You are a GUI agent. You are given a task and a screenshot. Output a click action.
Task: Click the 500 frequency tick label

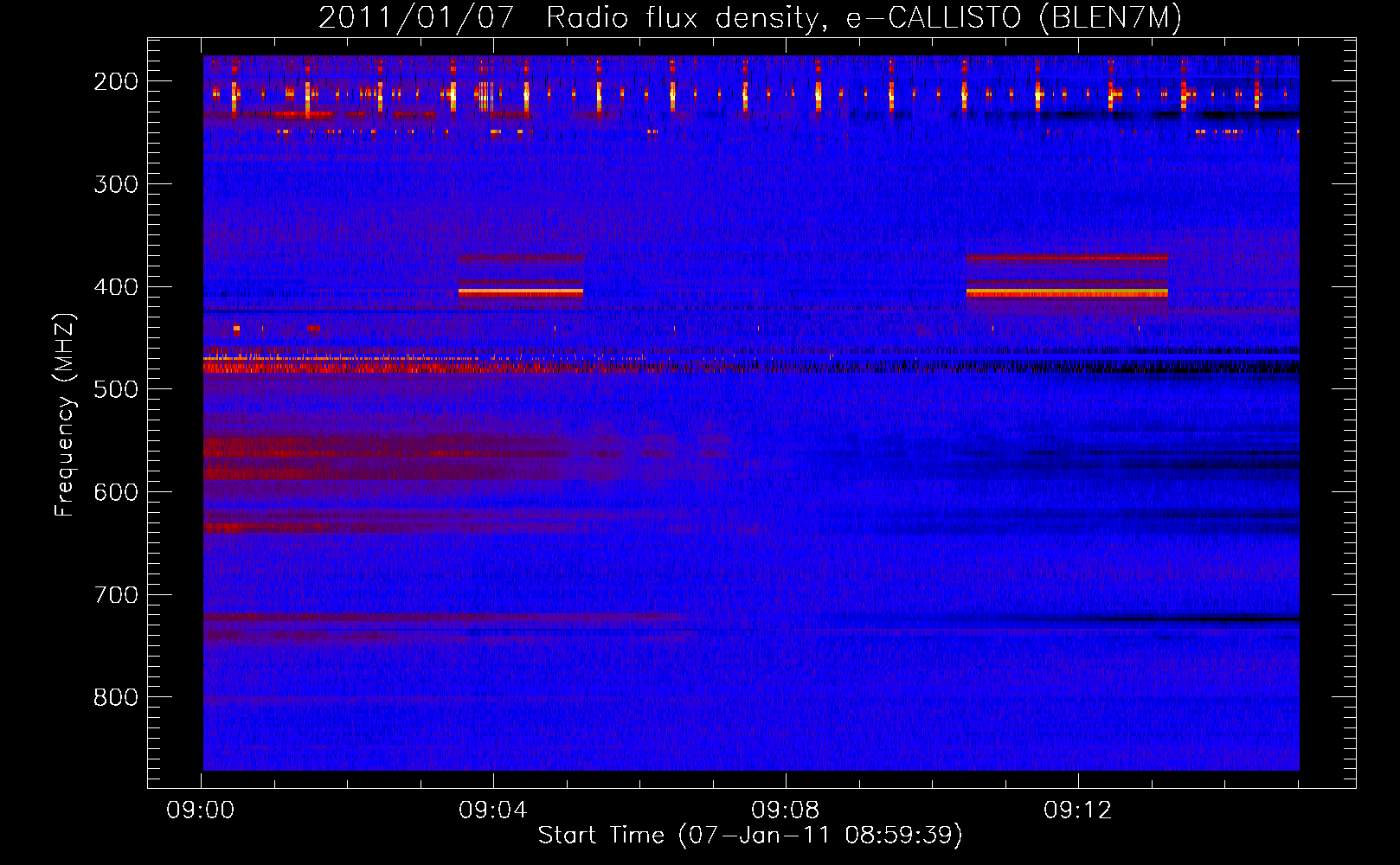coord(116,388)
